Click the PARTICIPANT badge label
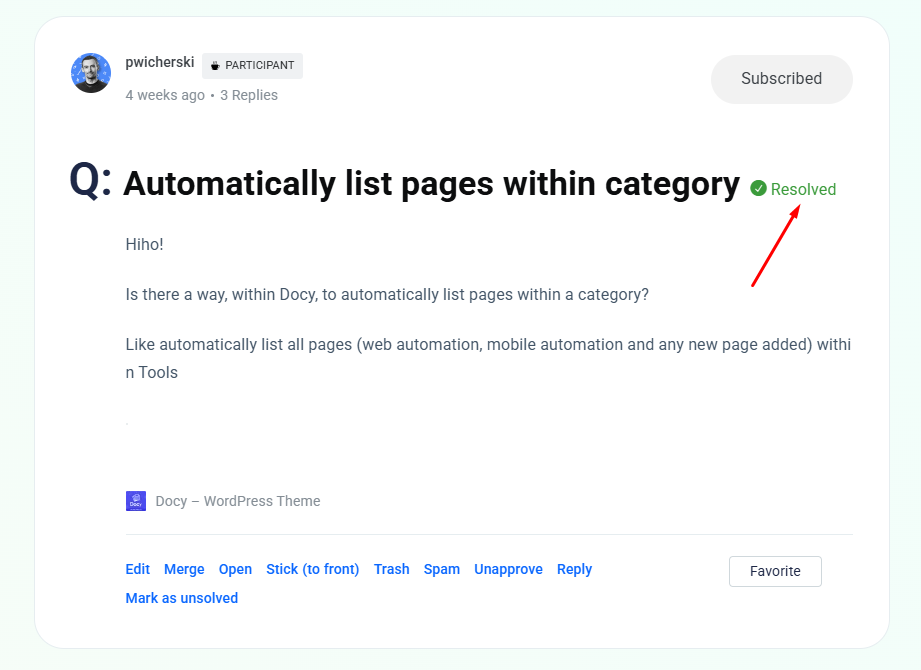 click(260, 65)
